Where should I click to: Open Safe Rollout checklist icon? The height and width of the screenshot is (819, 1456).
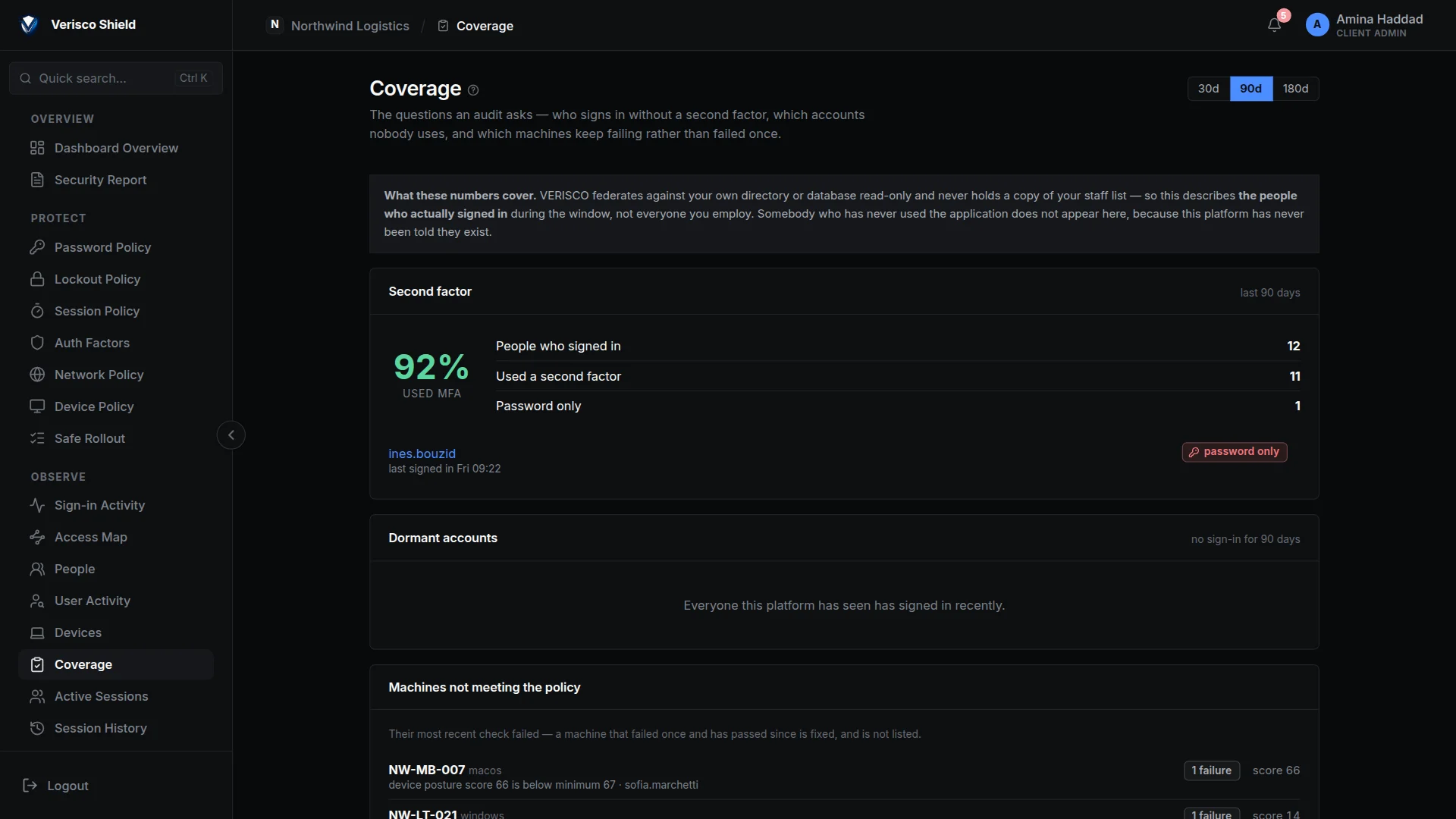click(37, 438)
